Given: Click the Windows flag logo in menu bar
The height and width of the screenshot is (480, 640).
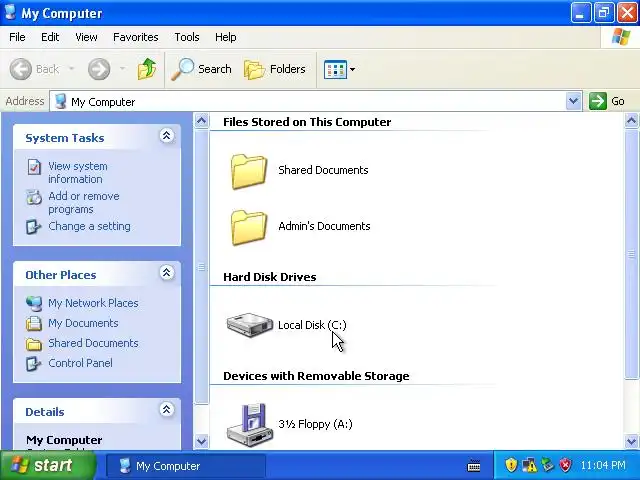Looking at the screenshot, I should pyautogui.click(x=621, y=37).
